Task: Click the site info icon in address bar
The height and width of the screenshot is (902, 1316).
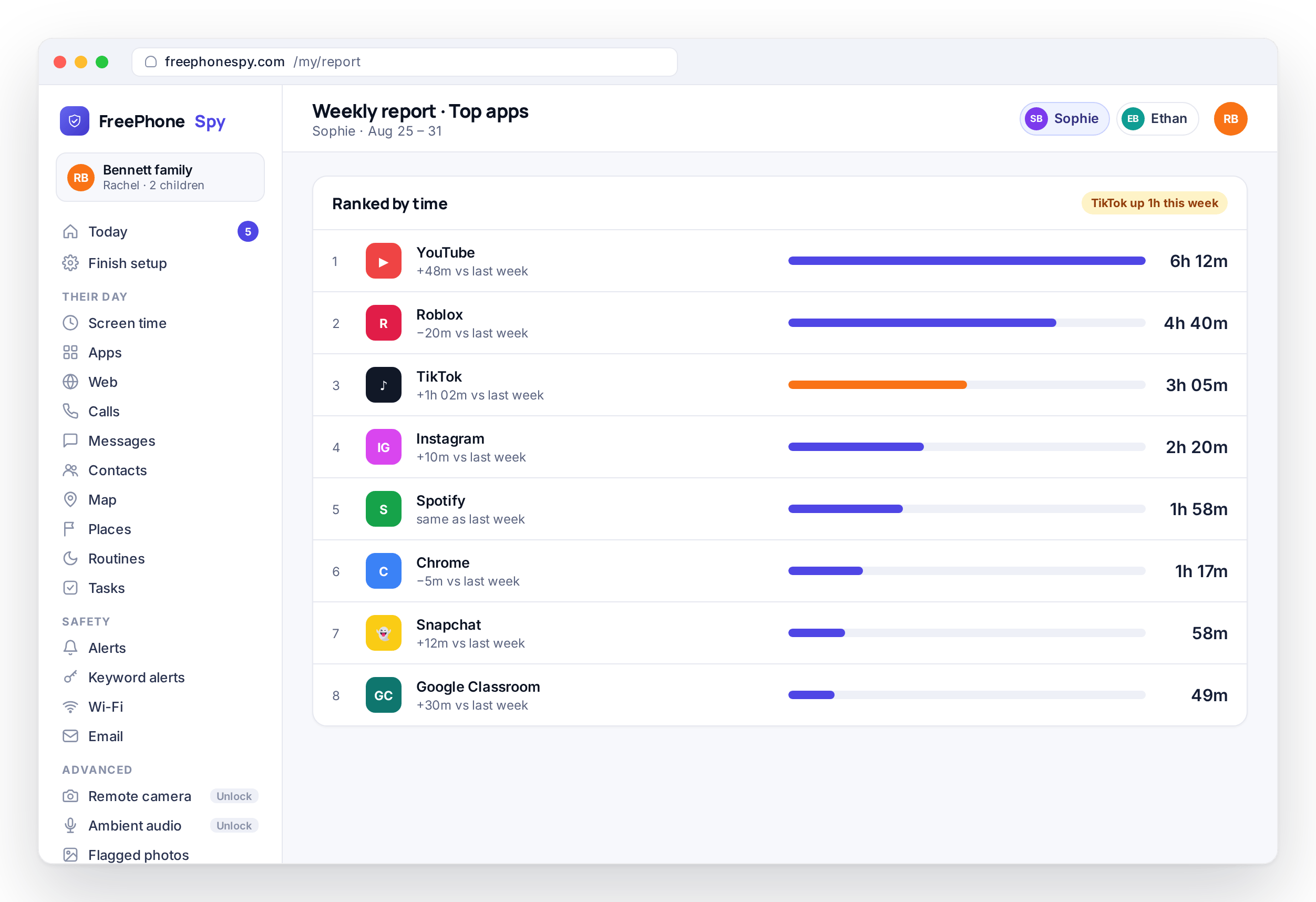Action: click(151, 61)
